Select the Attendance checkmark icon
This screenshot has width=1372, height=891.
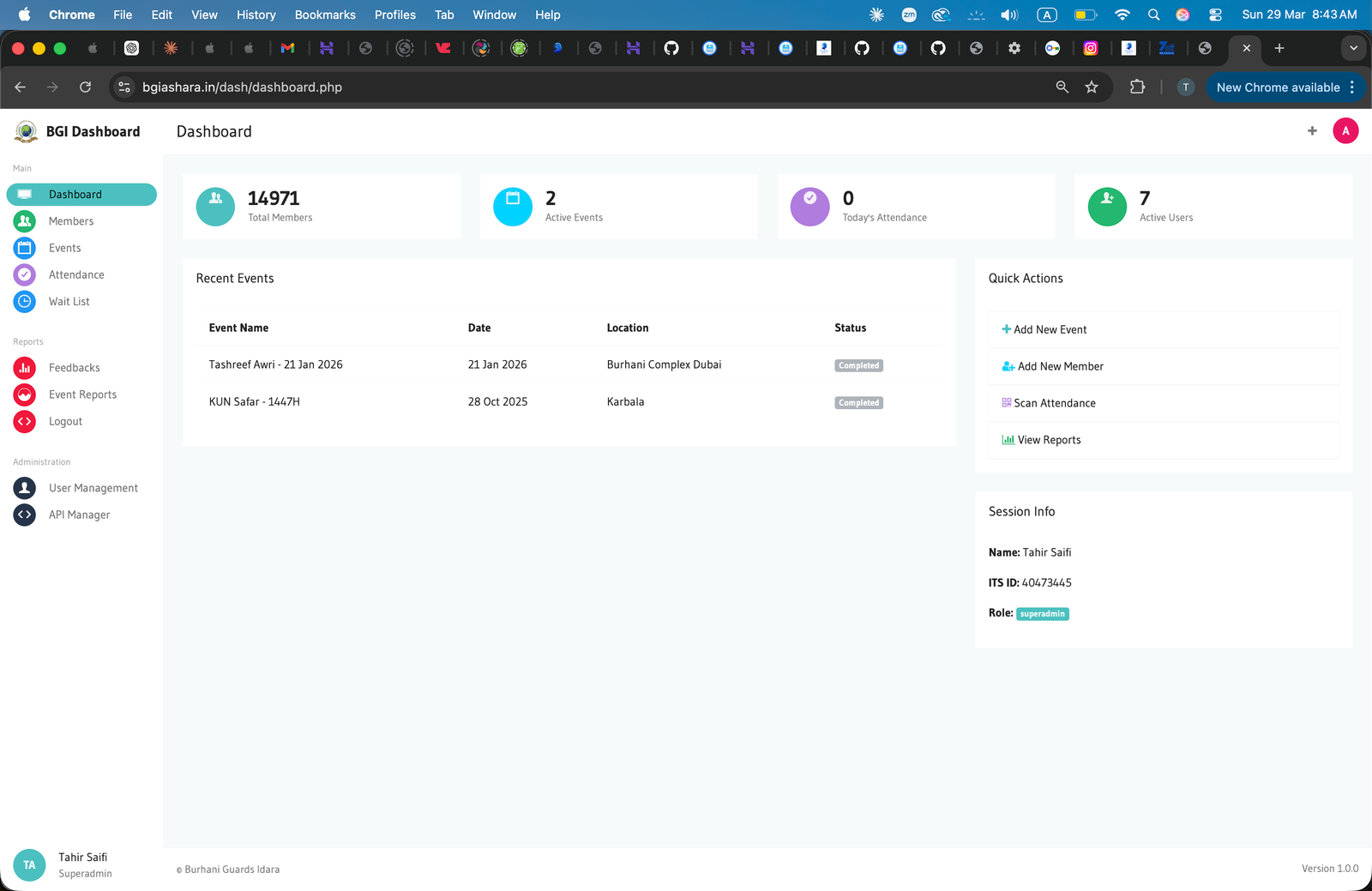[x=25, y=274]
